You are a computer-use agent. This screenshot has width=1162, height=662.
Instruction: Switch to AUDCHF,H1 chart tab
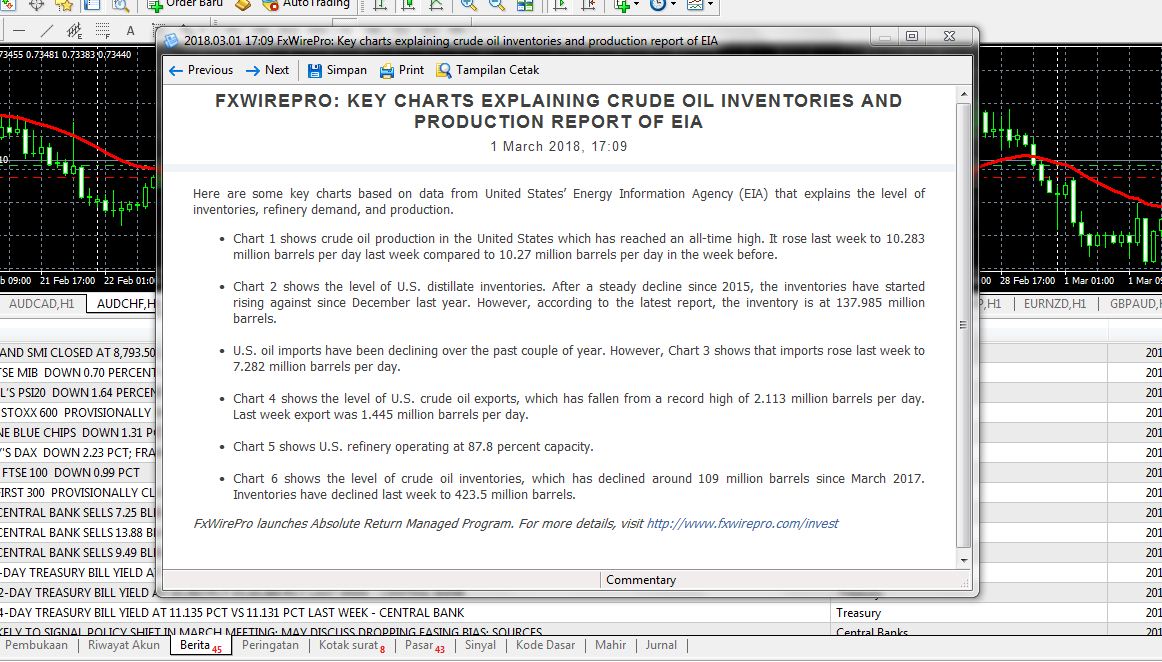123,304
